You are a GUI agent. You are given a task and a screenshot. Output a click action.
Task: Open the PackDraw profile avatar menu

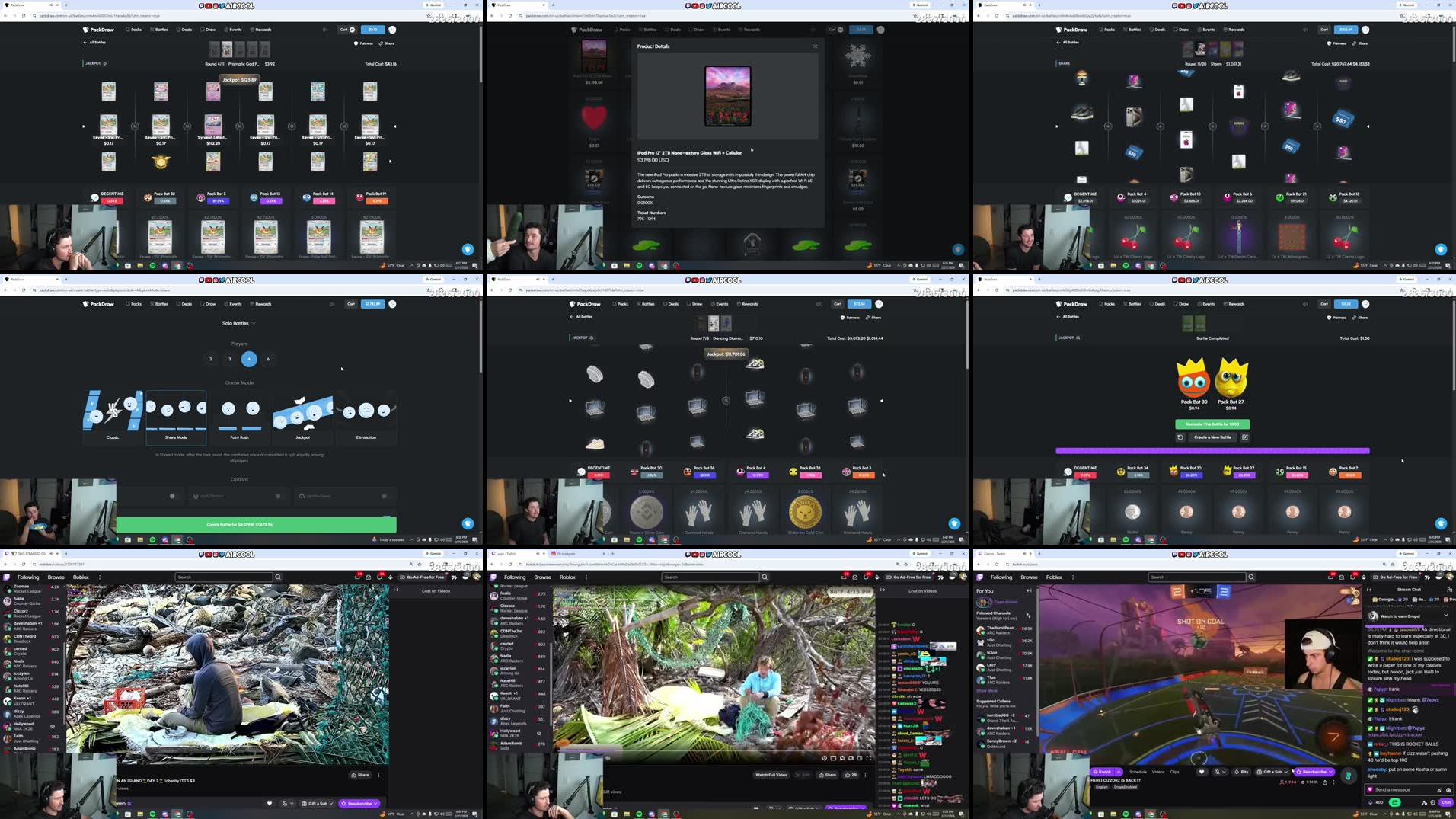(391, 30)
